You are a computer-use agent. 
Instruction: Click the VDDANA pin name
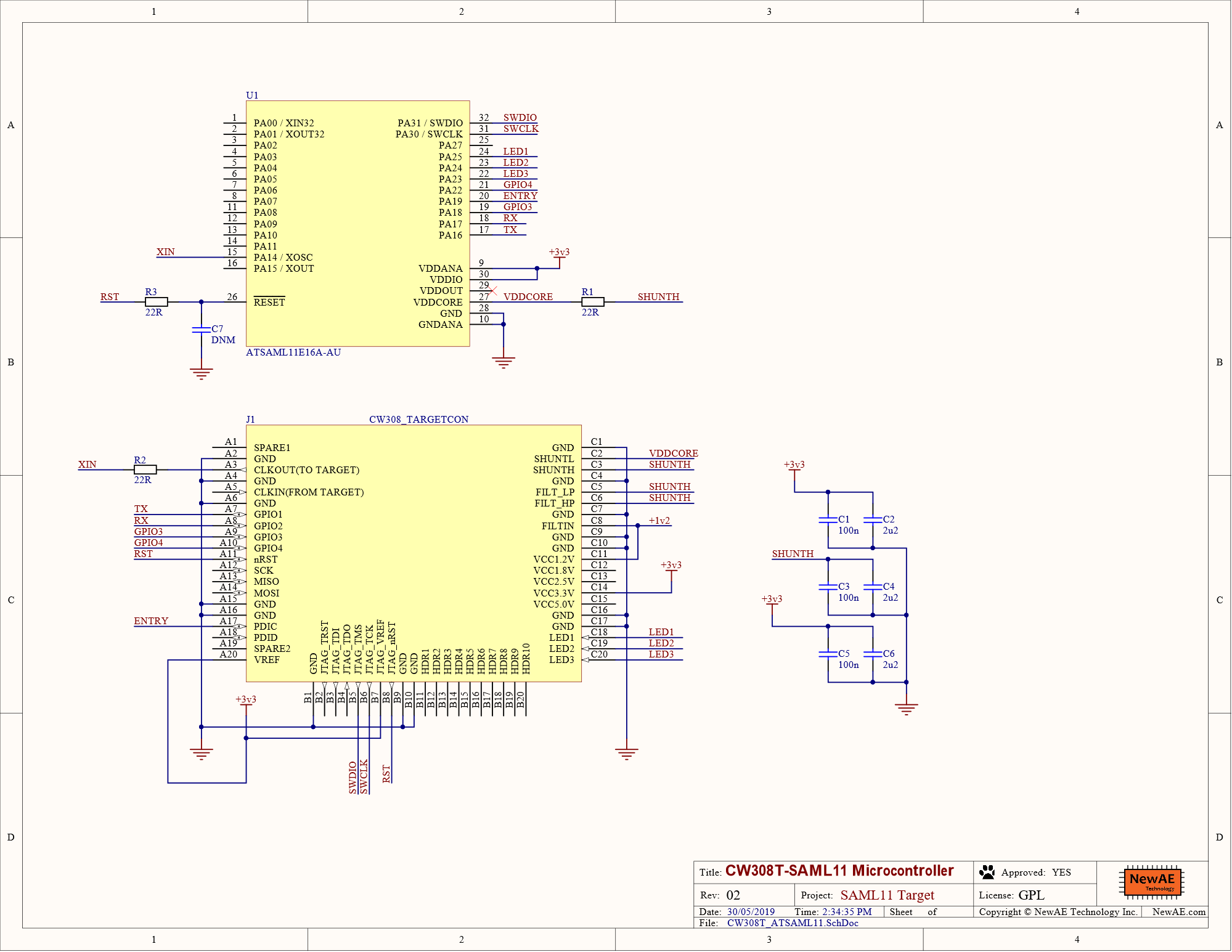[440, 268]
